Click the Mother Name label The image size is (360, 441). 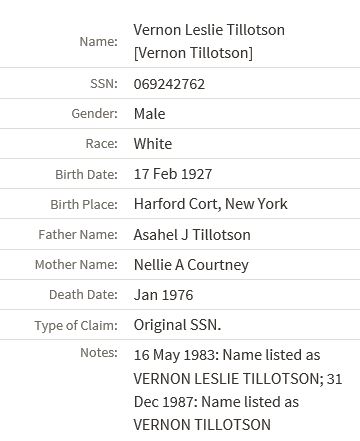[x=76, y=265]
